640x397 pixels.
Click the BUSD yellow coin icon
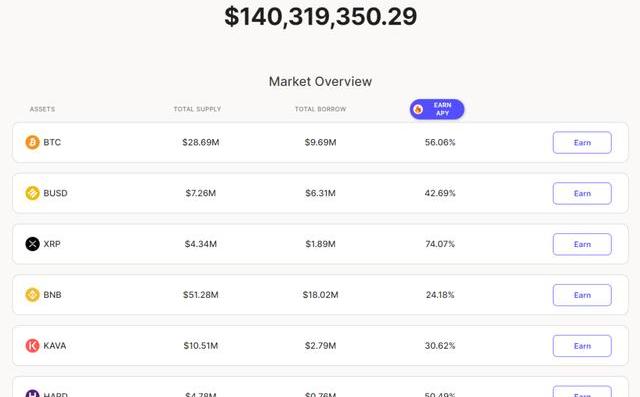click(33, 193)
